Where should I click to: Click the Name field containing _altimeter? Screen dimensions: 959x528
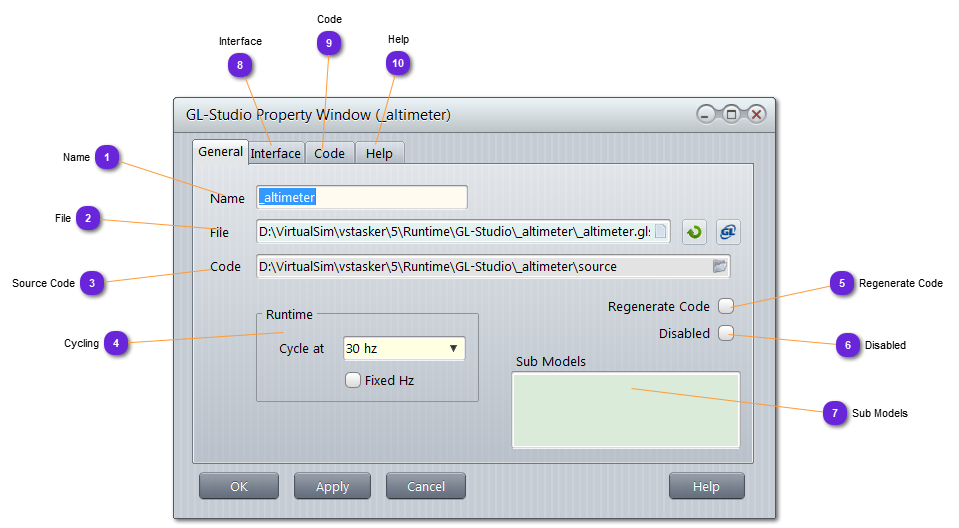coord(362,198)
